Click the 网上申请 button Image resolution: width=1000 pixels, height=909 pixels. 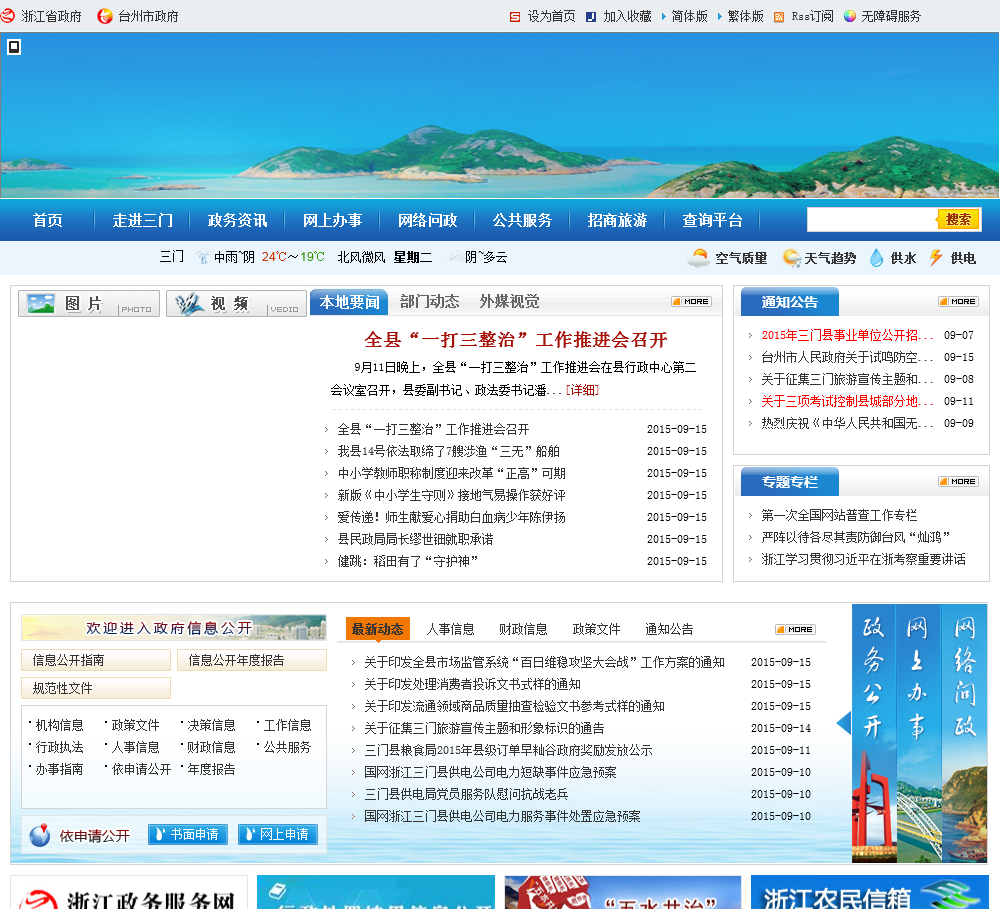click(x=277, y=834)
